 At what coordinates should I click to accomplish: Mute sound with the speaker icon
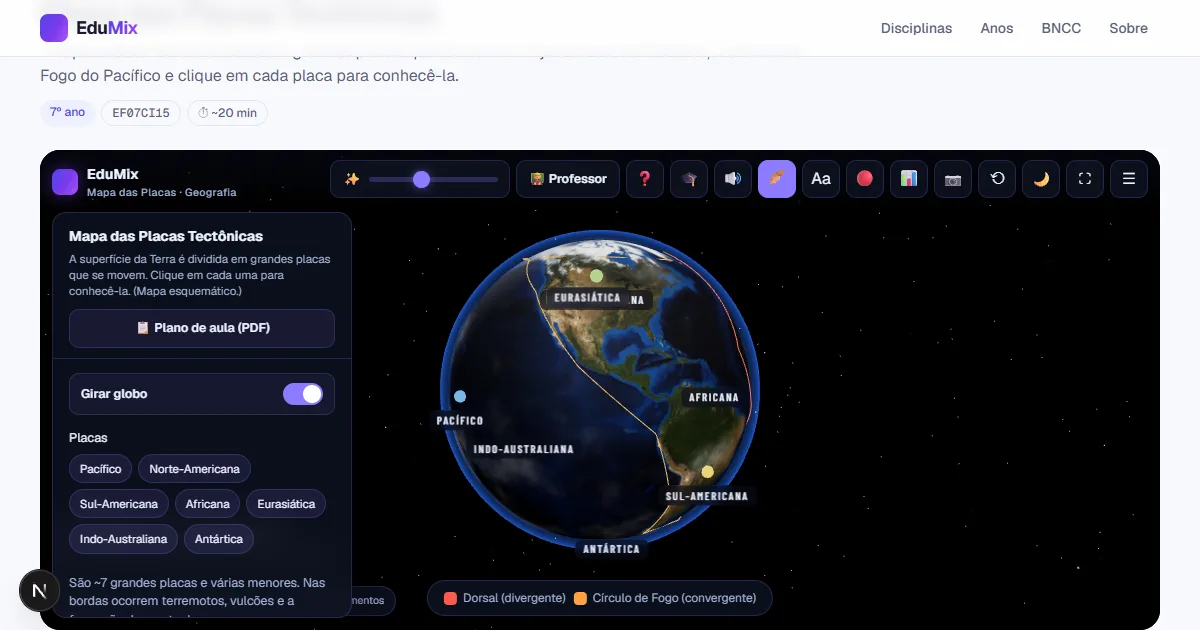coord(733,179)
